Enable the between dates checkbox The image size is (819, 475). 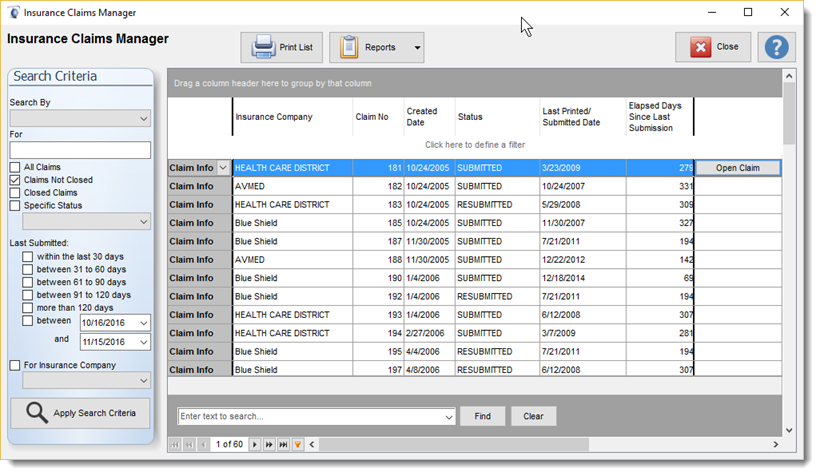point(28,321)
